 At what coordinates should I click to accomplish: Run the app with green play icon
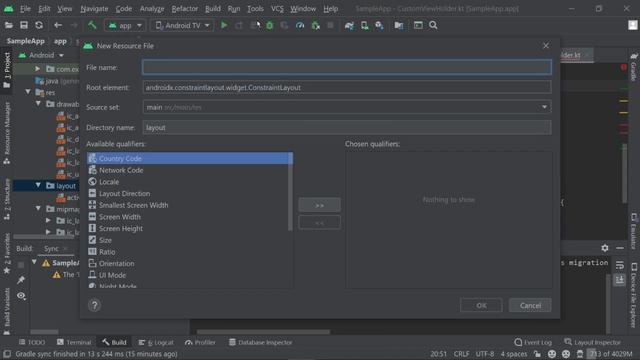(224, 25)
